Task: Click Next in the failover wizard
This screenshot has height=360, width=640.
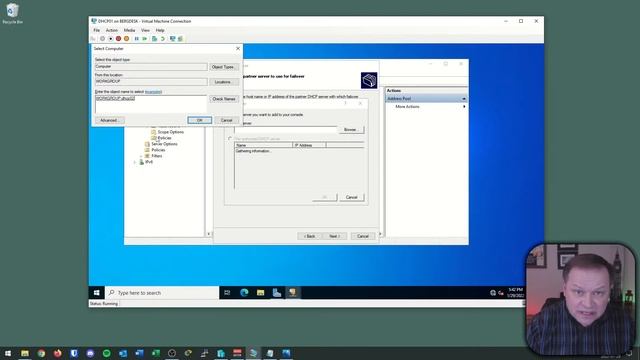Action: coord(335,236)
